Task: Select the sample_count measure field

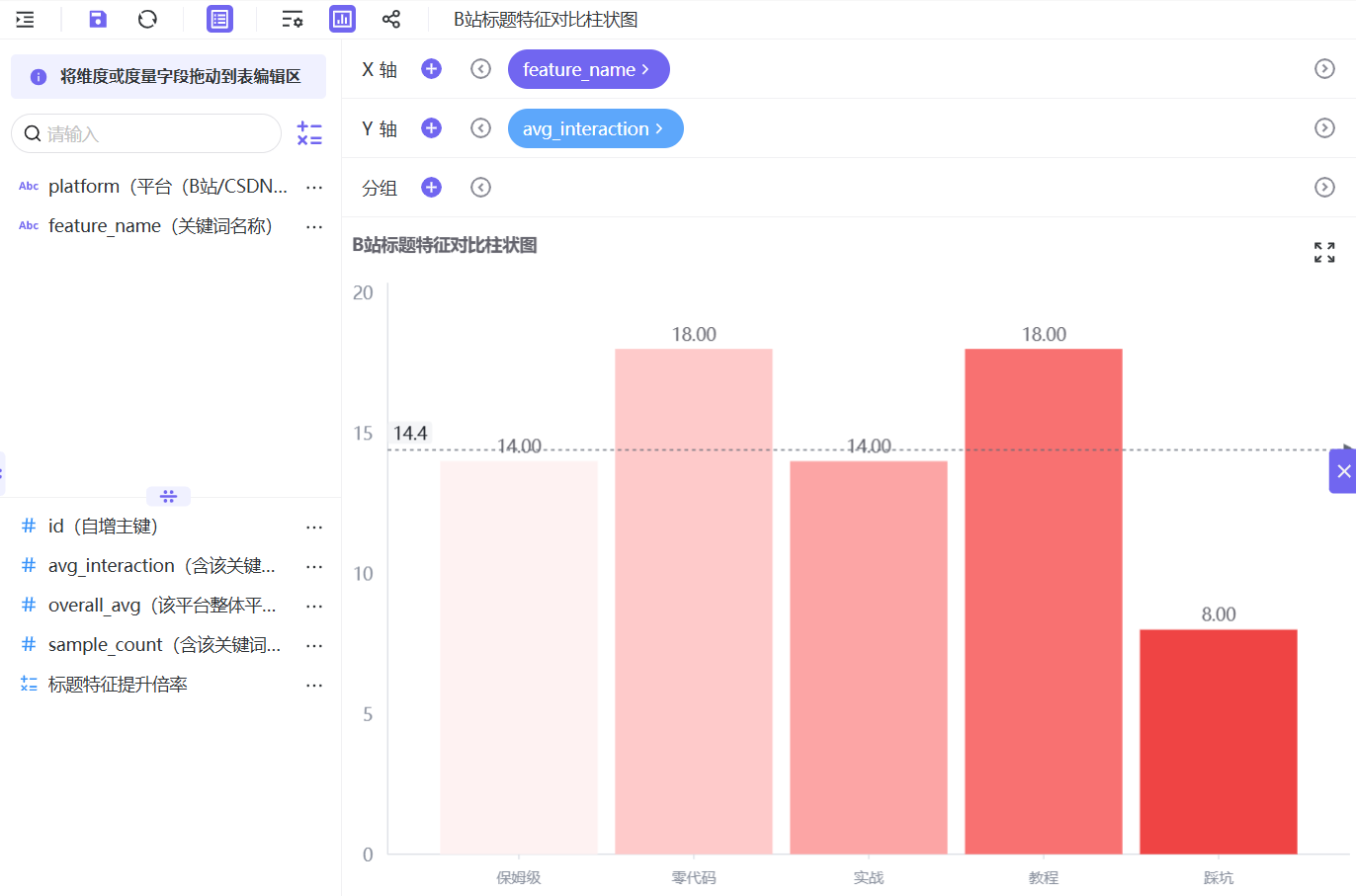Action: point(165,645)
